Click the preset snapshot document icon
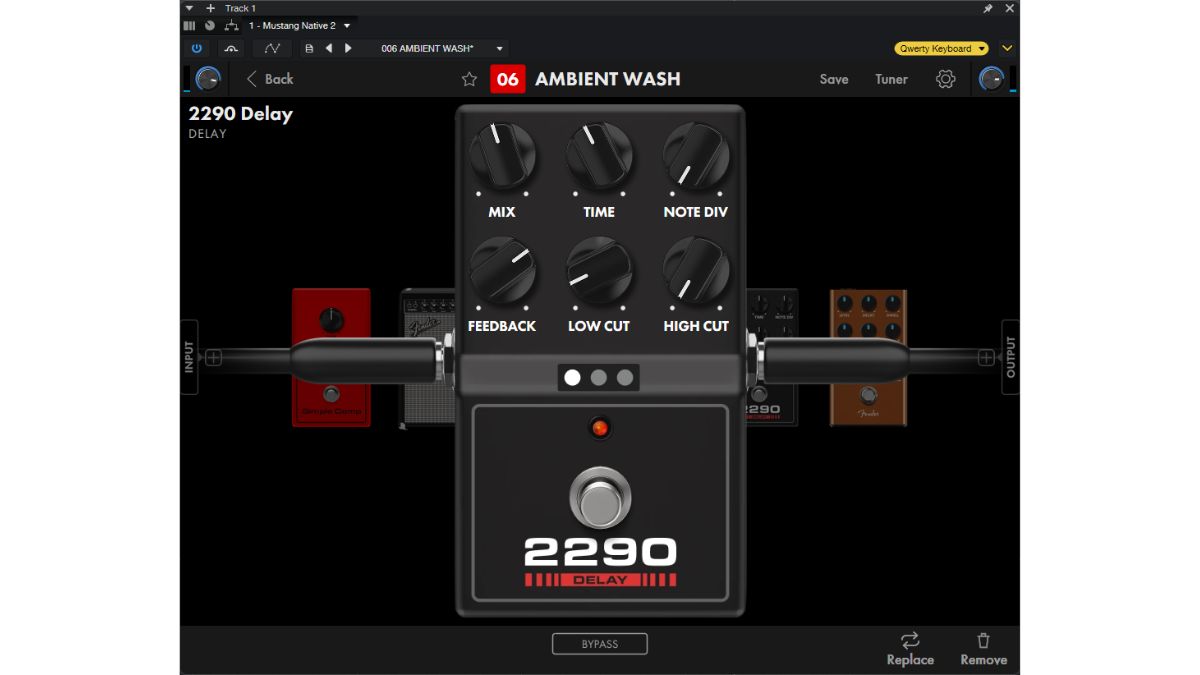This screenshot has height=675, width=1200. point(308,47)
